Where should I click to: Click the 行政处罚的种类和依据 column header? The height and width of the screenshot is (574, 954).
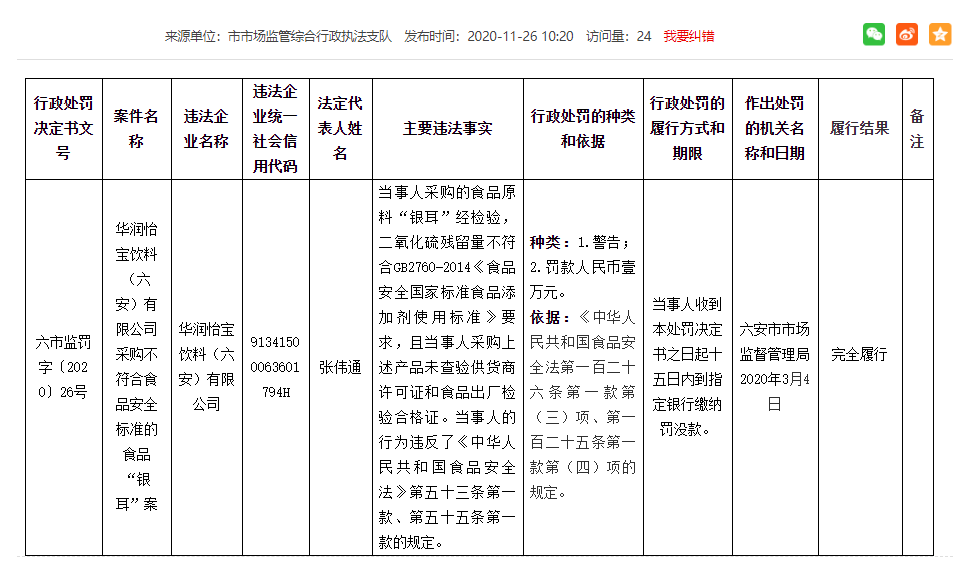coord(582,128)
